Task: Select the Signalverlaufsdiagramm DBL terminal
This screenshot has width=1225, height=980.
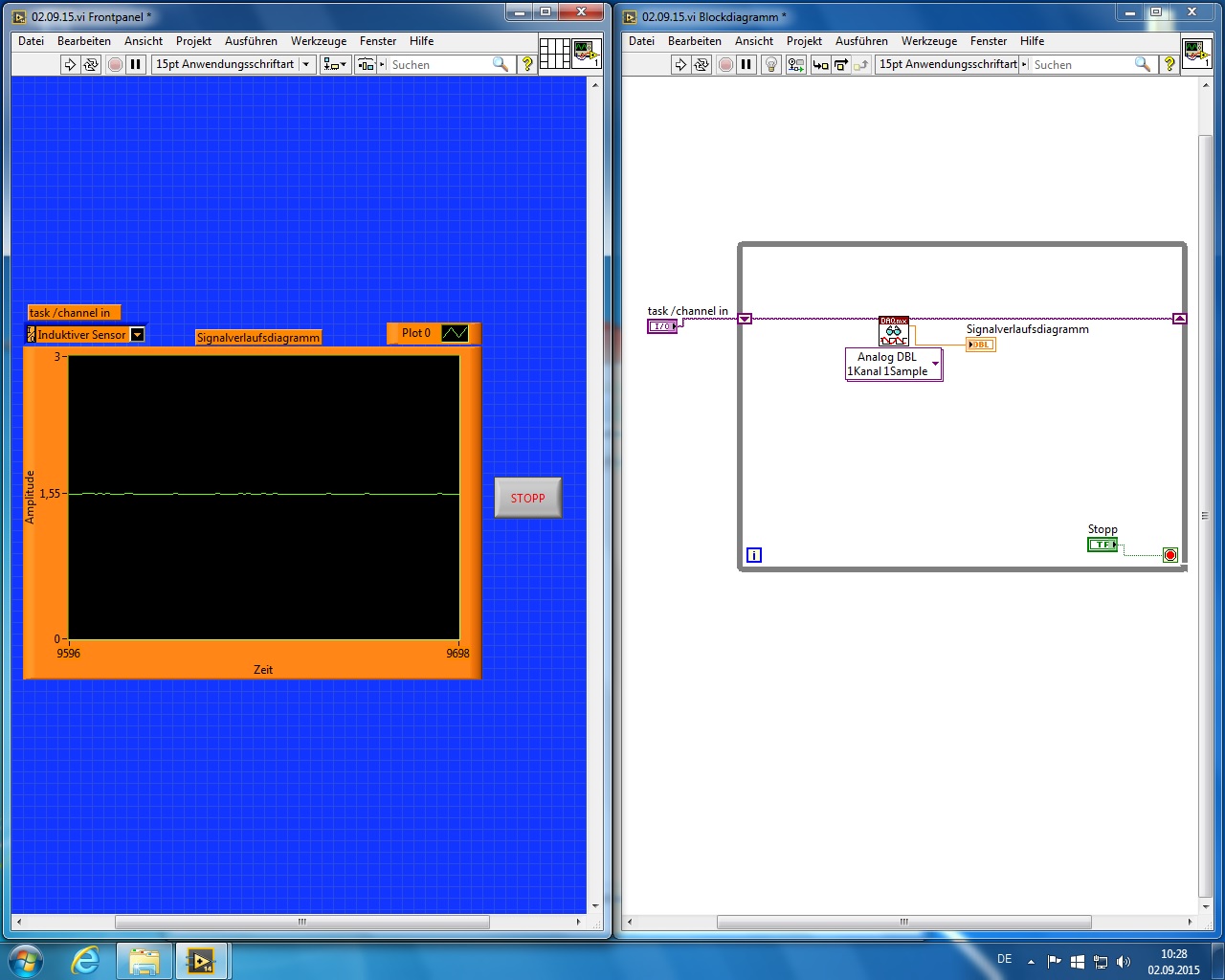Action: tap(981, 345)
